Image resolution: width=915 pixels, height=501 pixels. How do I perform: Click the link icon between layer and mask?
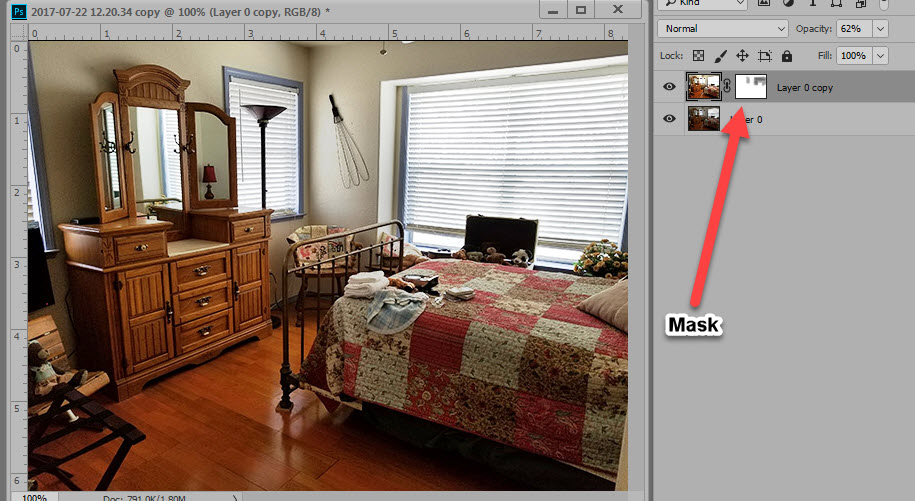pos(727,87)
